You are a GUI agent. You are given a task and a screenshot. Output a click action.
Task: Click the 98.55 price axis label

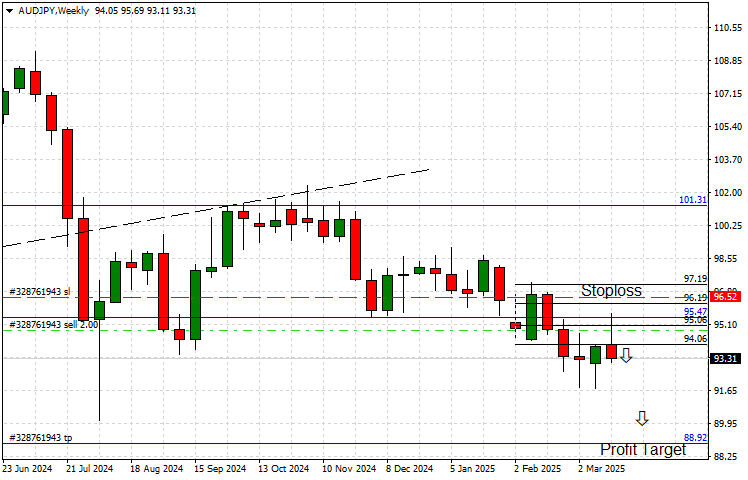coord(727,259)
